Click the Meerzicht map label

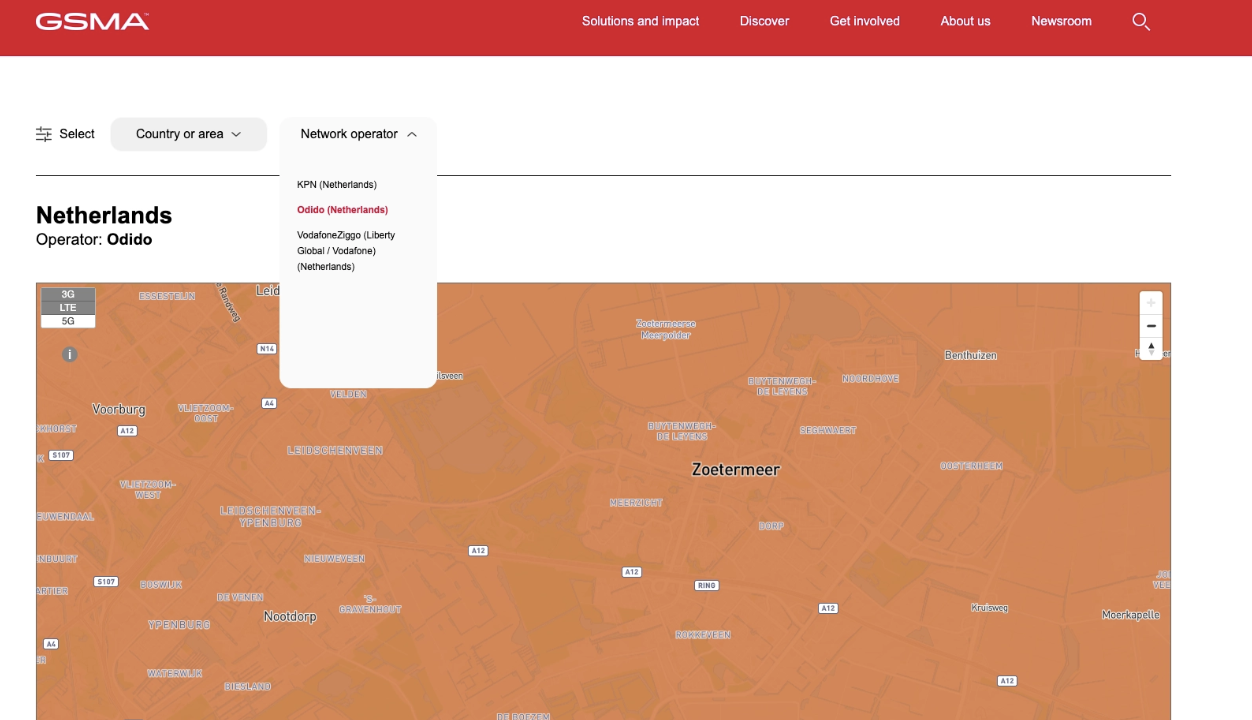pyautogui.click(x=636, y=503)
